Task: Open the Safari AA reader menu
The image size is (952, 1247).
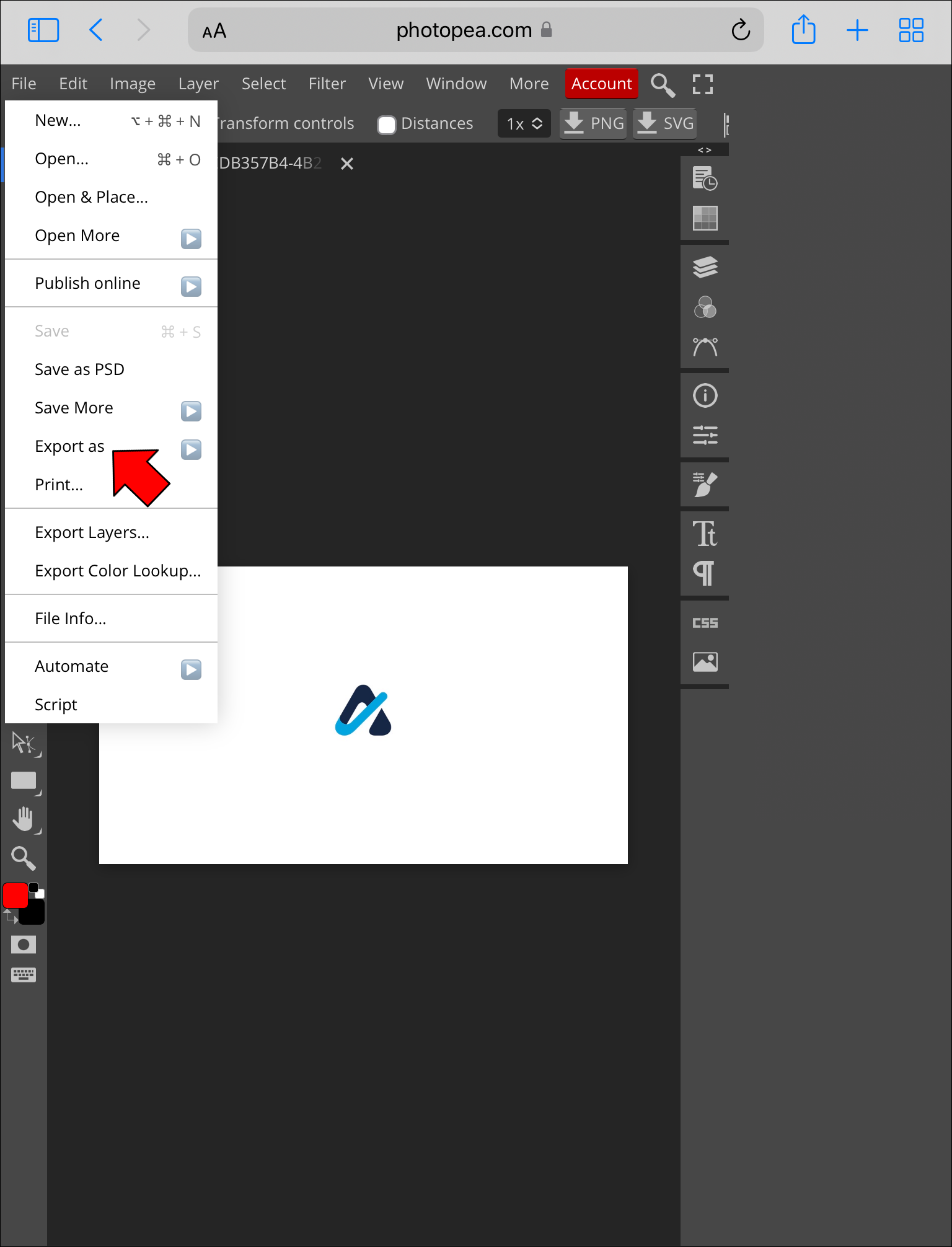Action: pyautogui.click(x=214, y=31)
